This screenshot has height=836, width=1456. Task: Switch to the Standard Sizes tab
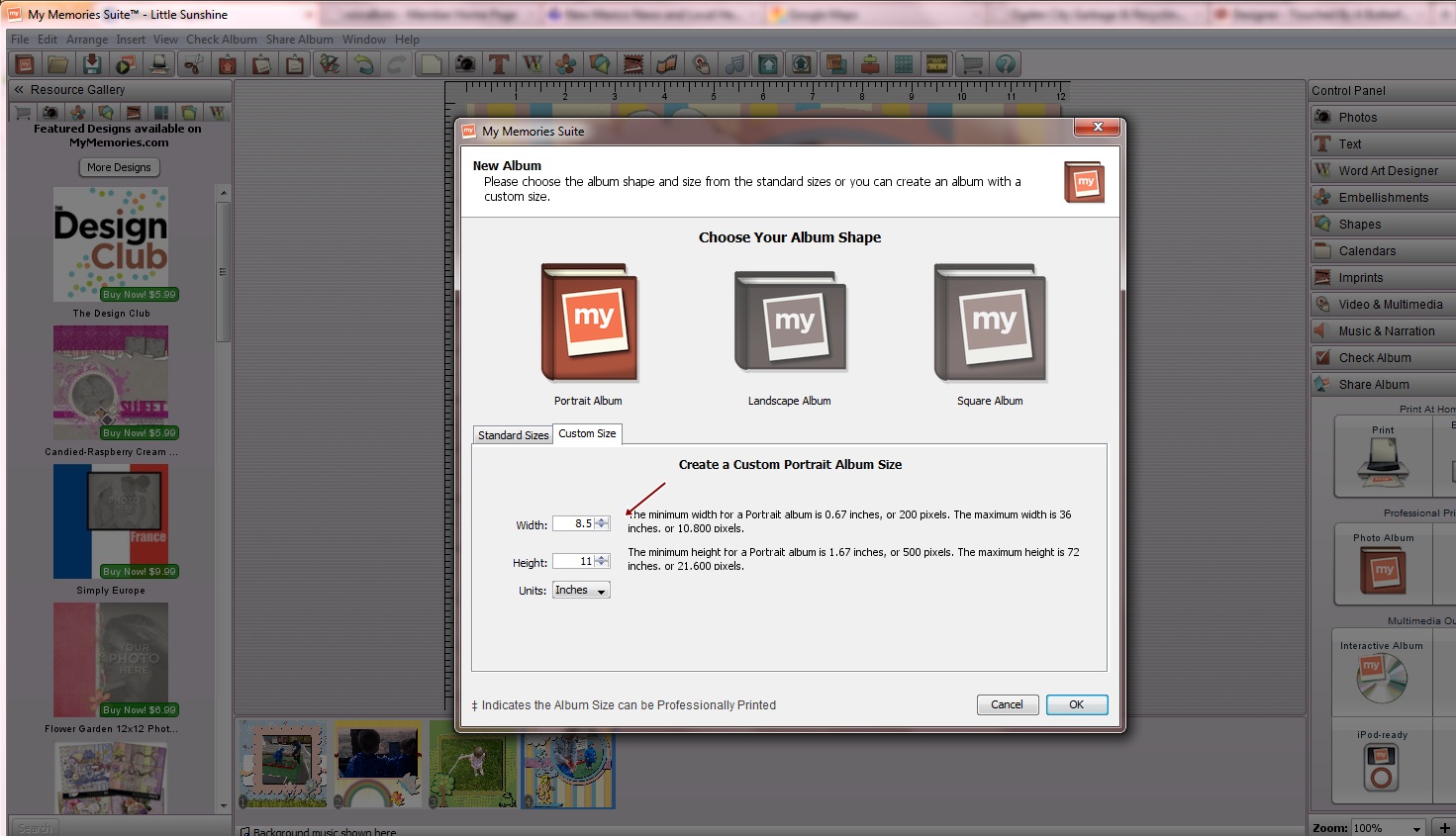click(513, 435)
